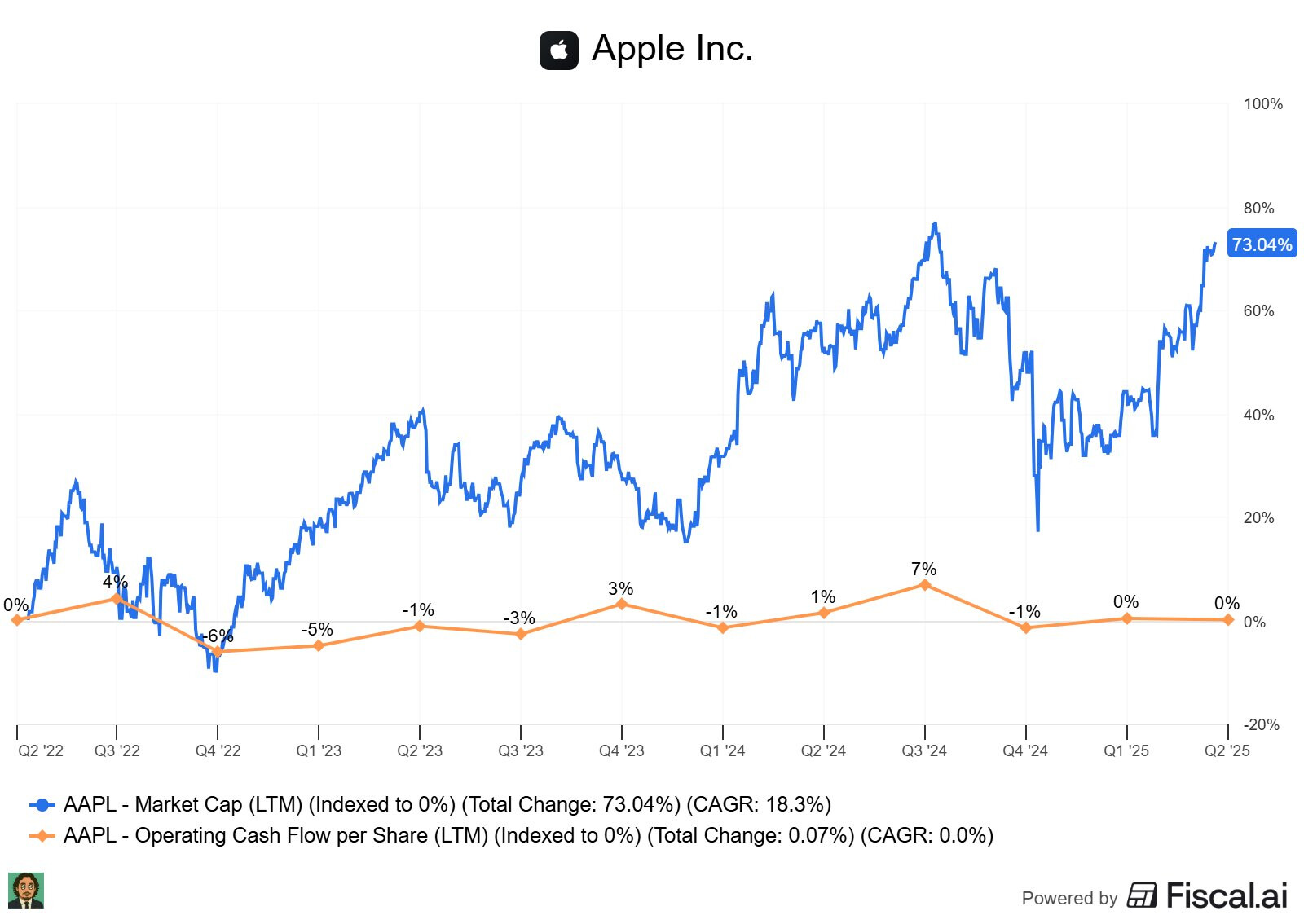
Task: Click the orange 4% diamond at Q3 '22
Action: click(x=117, y=599)
